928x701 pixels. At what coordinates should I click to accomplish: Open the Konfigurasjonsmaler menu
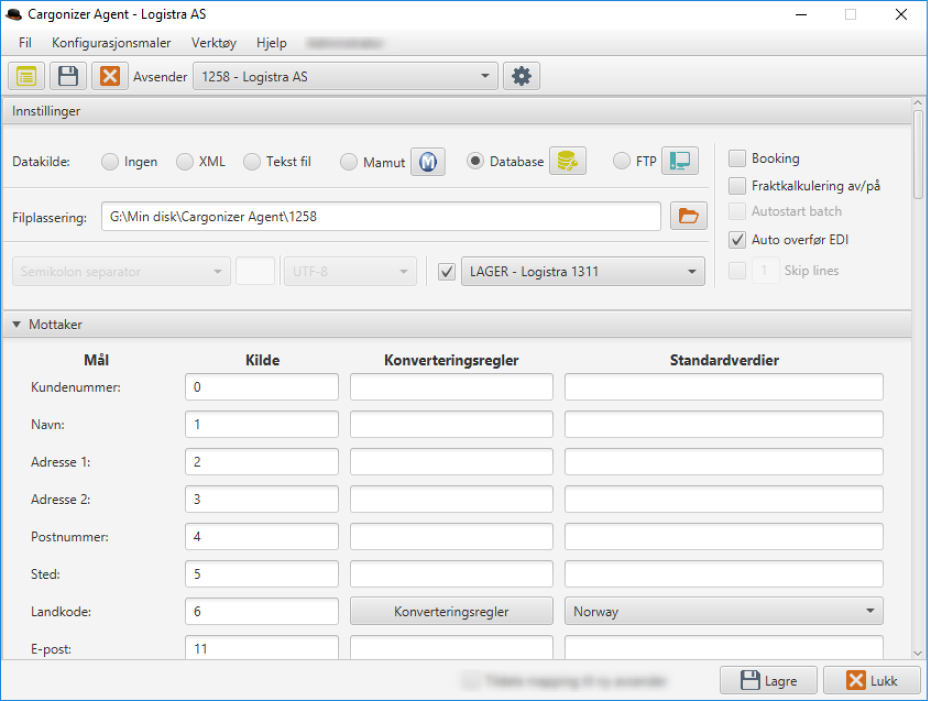click(111, 43)
